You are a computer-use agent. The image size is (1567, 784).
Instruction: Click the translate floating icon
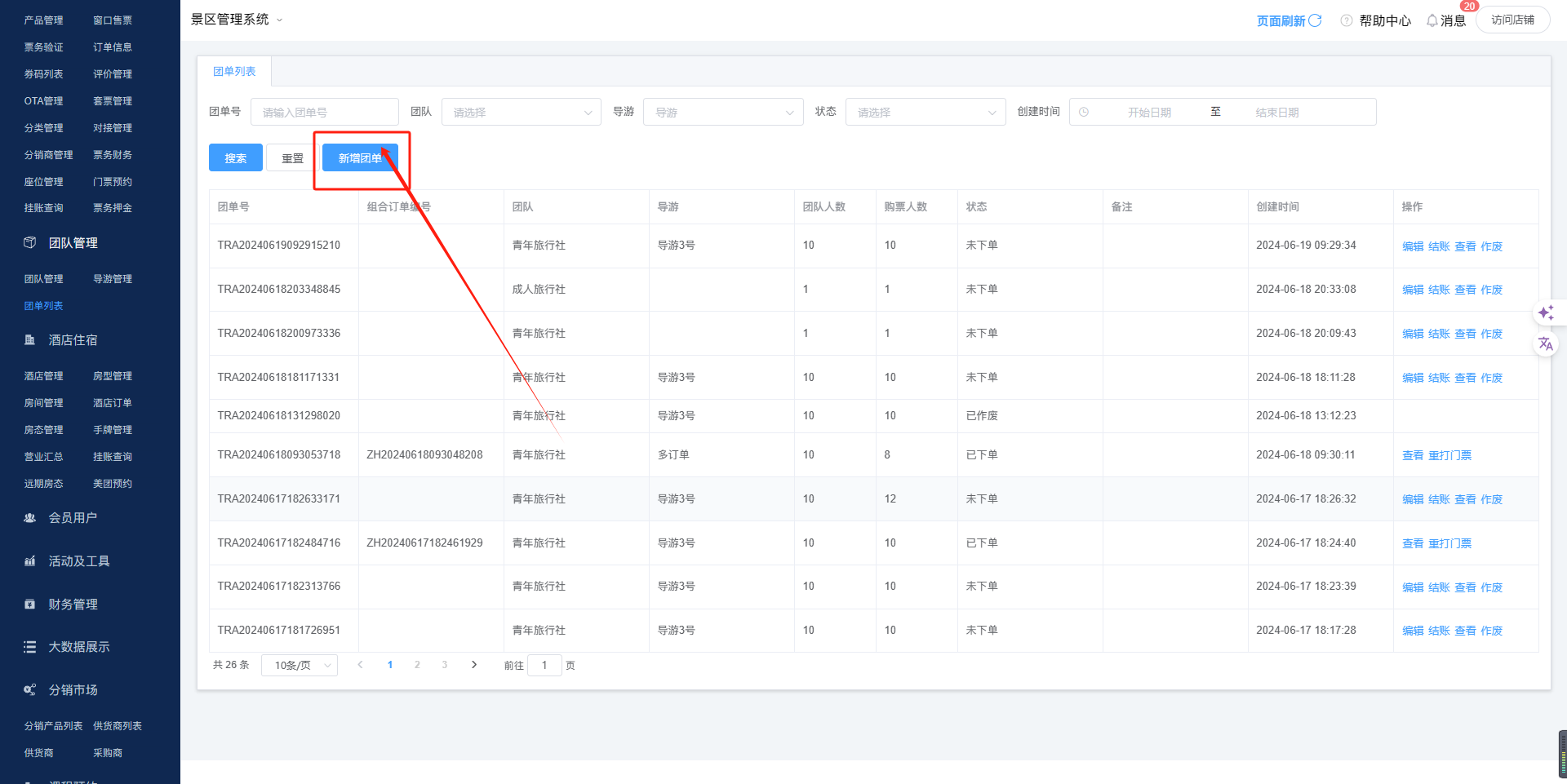tap(1546, 343)
